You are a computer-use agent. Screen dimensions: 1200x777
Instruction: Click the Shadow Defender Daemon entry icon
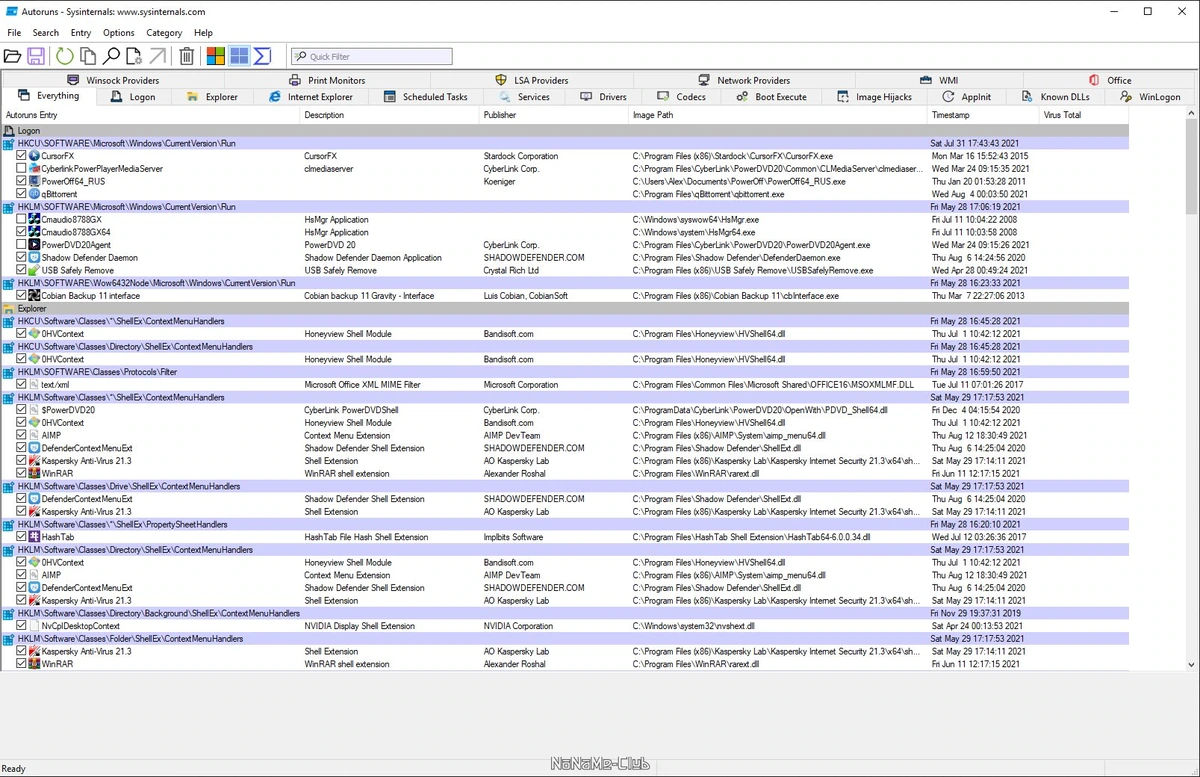click(34, 258)
